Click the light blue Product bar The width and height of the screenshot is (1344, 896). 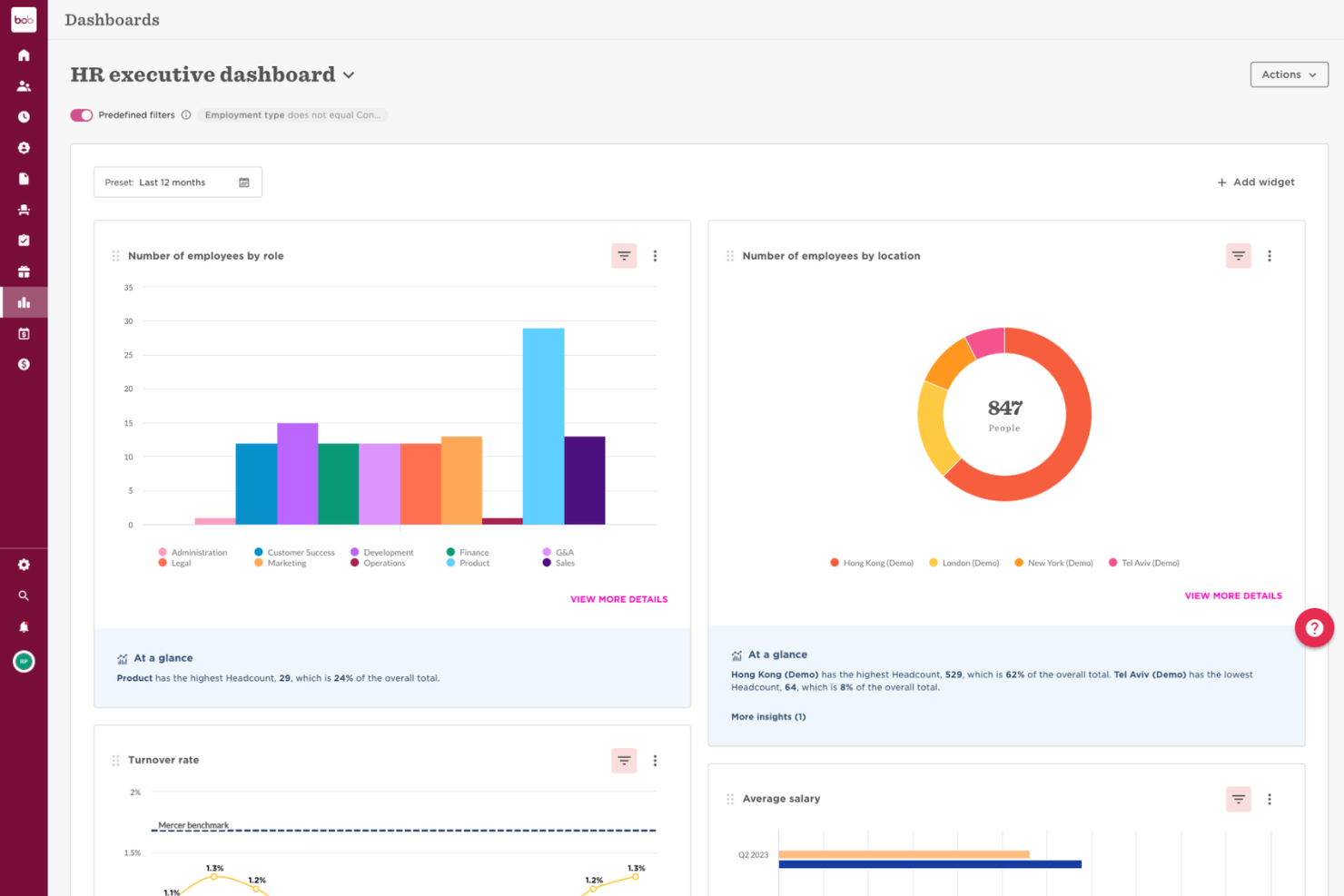click(x=543, y=427)
